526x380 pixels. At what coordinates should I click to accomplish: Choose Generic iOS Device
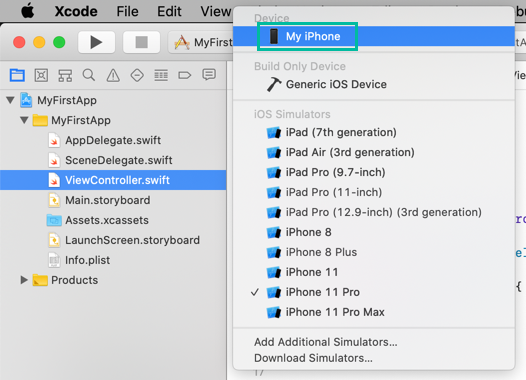(374, 84)
